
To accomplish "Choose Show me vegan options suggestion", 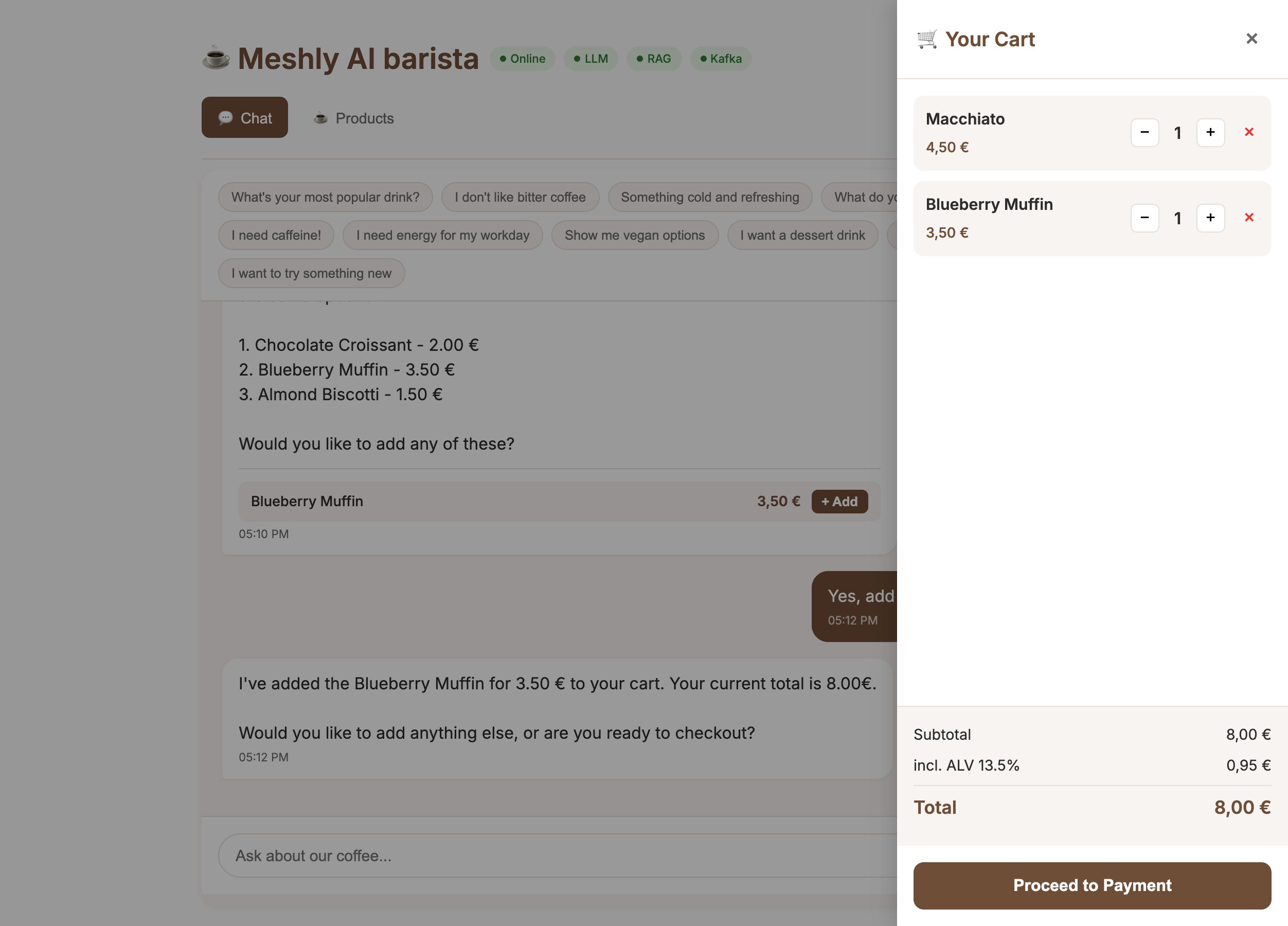I will [x=634, y=235].
